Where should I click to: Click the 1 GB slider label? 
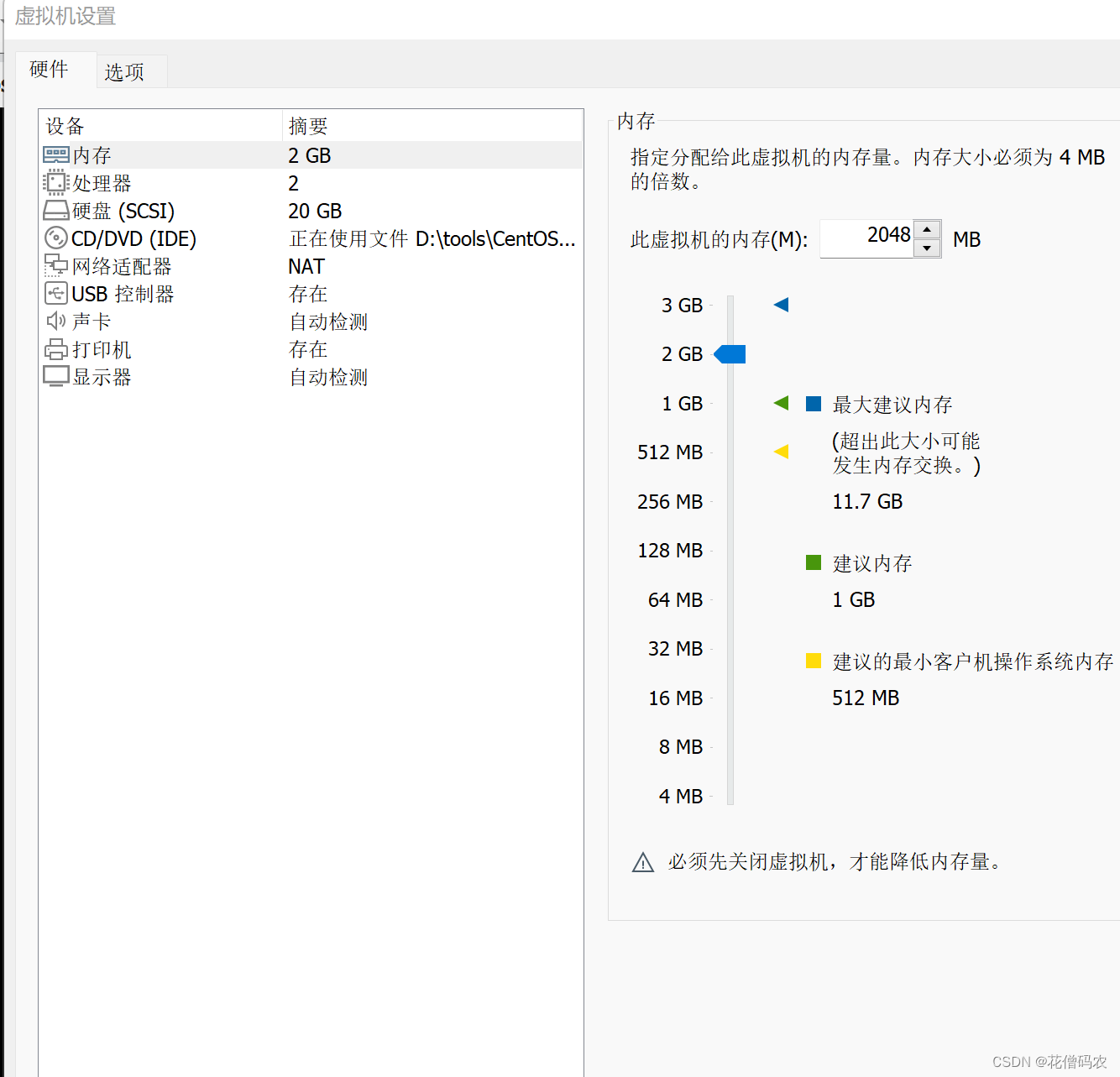(x=682, y=404)
